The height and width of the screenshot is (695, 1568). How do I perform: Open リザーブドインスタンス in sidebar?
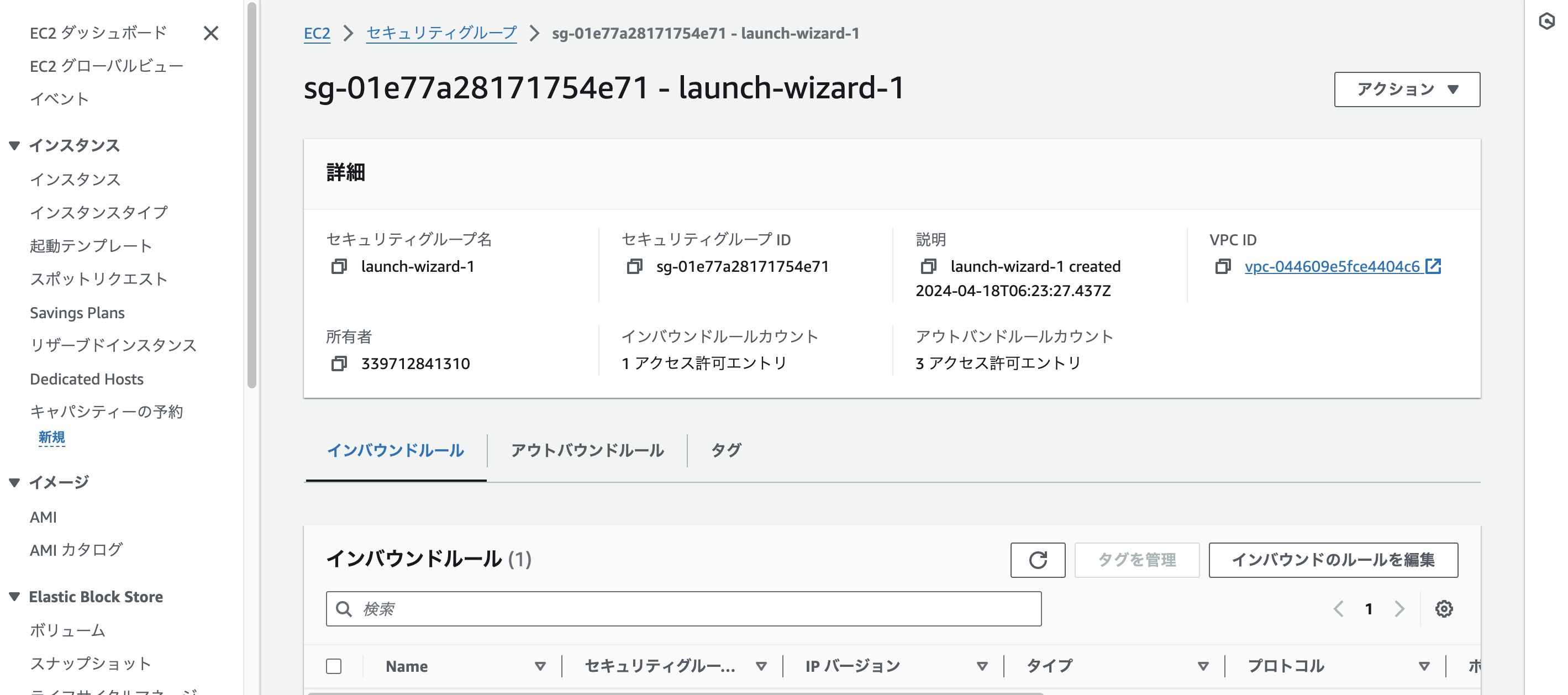pos(113,345)
